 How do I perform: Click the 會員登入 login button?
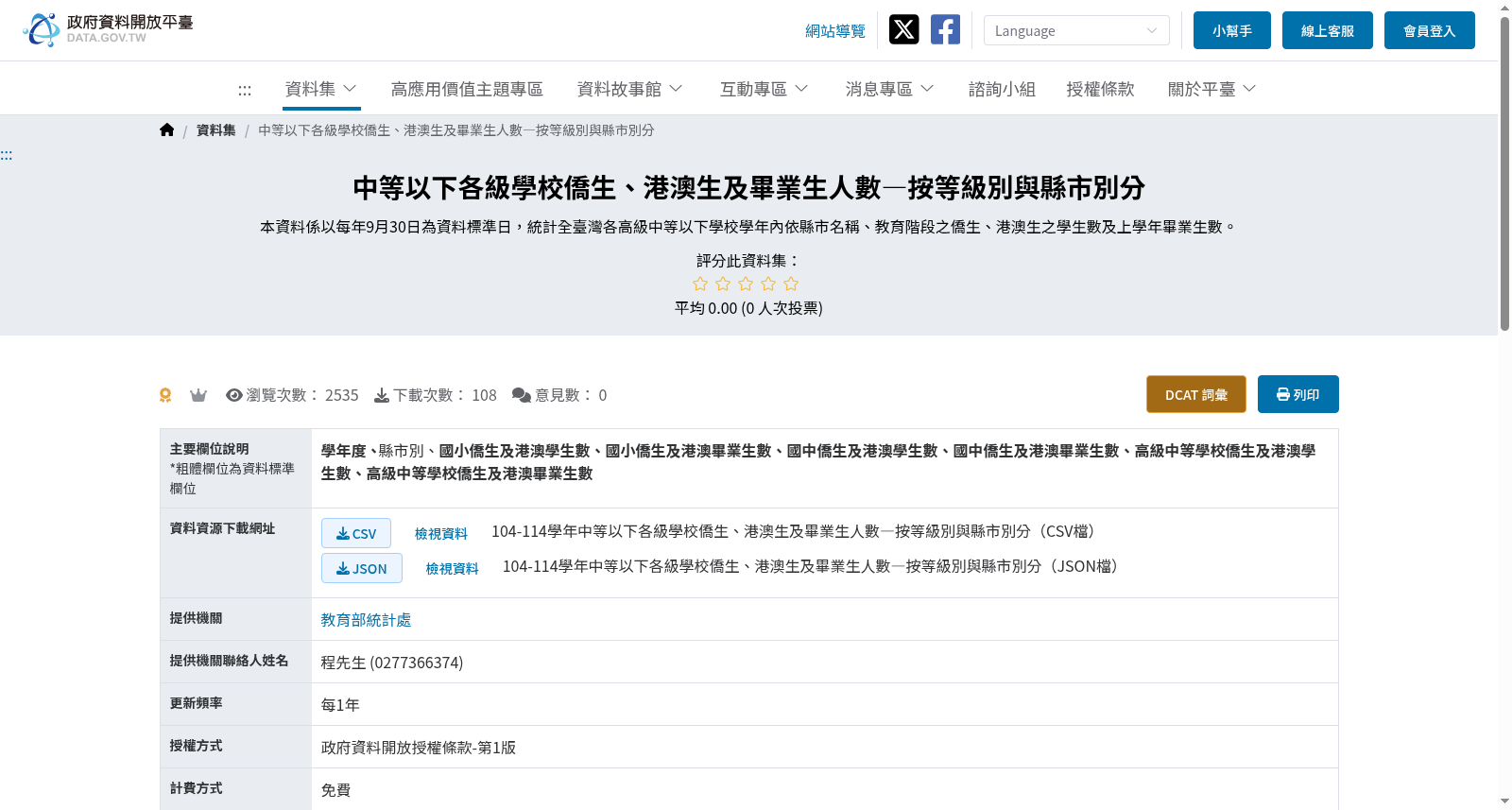coord(1429,30)
